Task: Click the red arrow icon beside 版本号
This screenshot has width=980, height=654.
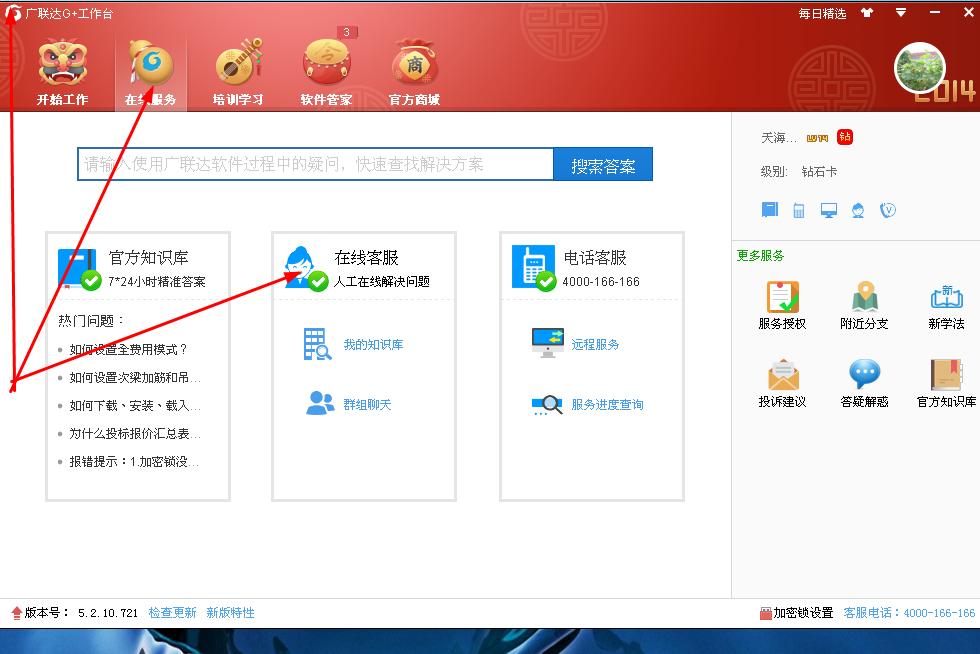Action: (17, 613)
